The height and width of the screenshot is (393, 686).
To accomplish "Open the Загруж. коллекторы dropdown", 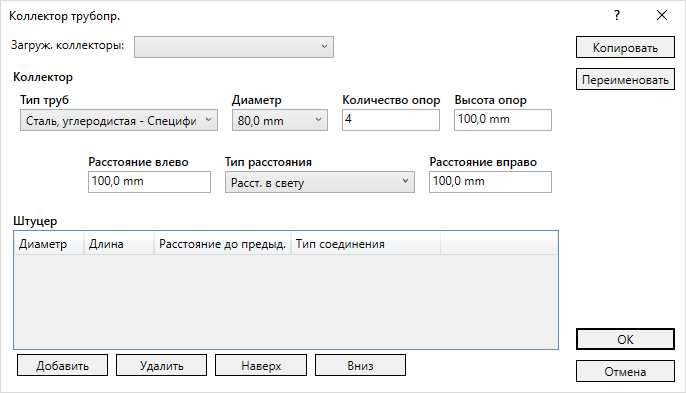I will tap(234, 47).
